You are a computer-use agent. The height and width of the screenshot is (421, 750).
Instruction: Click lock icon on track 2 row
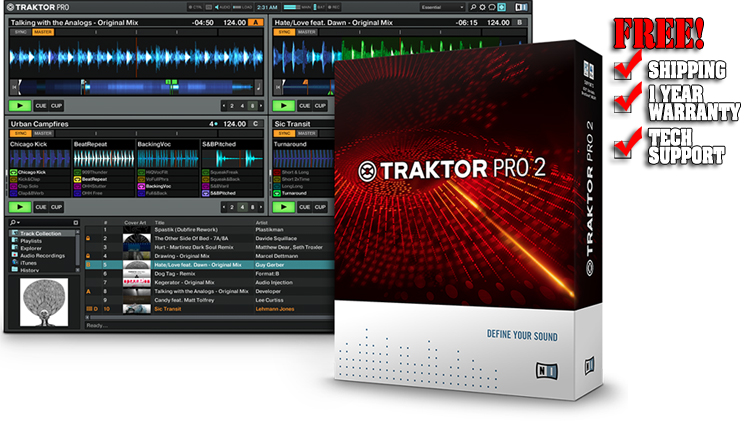[x=88, y=238]
